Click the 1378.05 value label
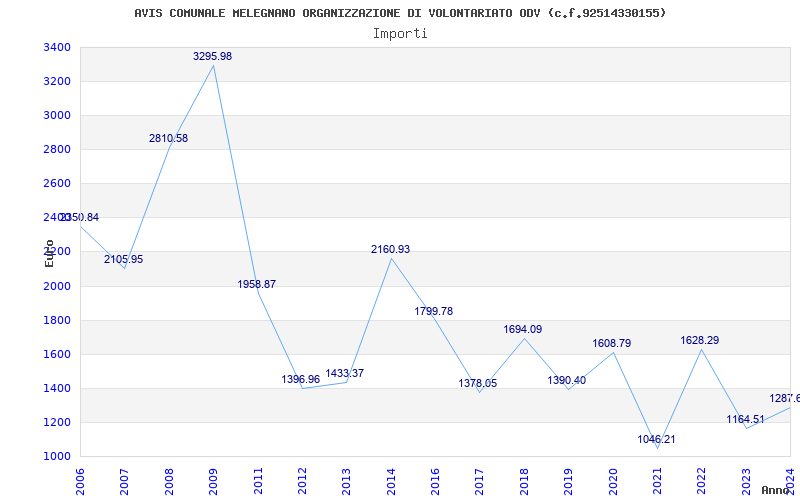800x500 pixels. tap(478, 383)
